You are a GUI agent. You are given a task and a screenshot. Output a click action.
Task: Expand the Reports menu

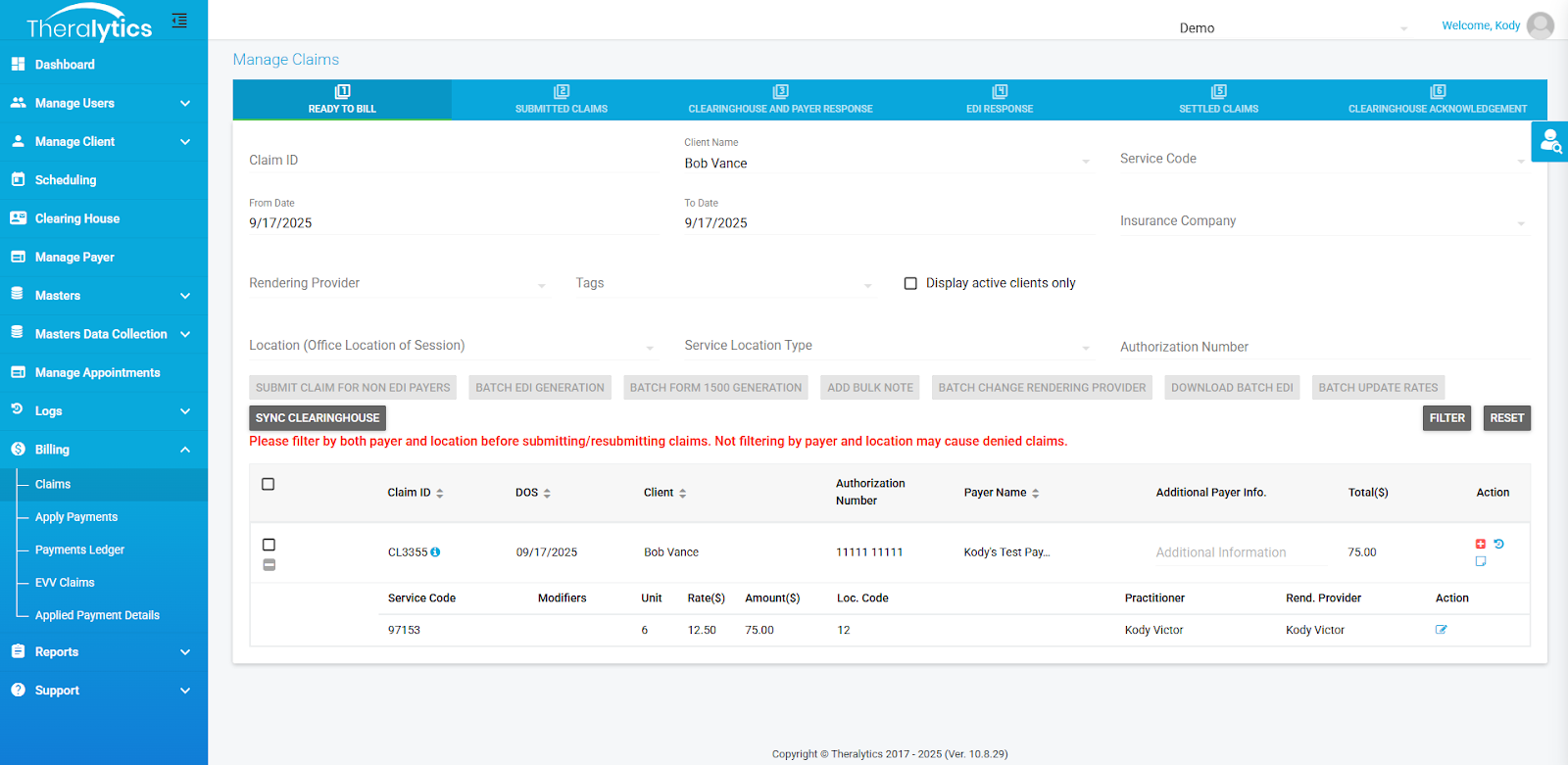tap(104, 651)
